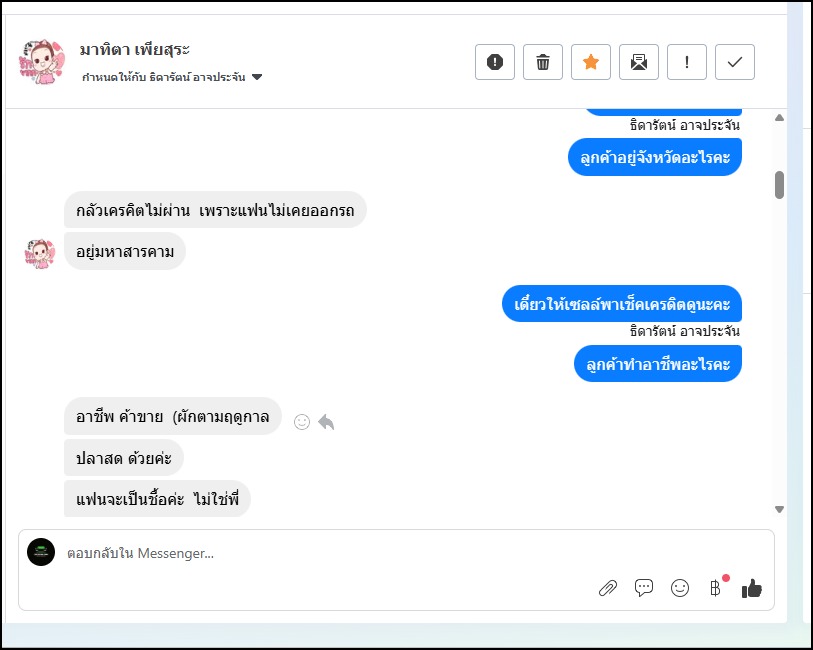Delete conversation using trash icon
Image resolution: width=813 pixels, height=650 pixels.
(x=543, y=62)
